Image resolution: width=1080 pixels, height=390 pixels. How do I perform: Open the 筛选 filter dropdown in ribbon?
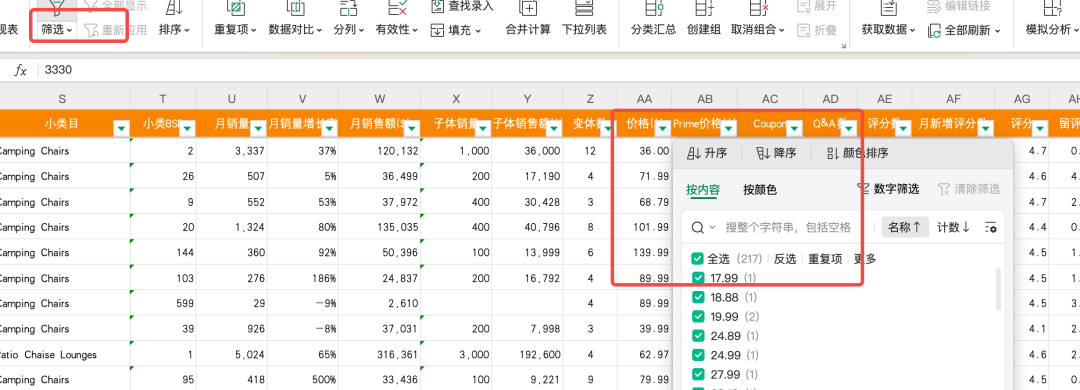click(57, 30)
